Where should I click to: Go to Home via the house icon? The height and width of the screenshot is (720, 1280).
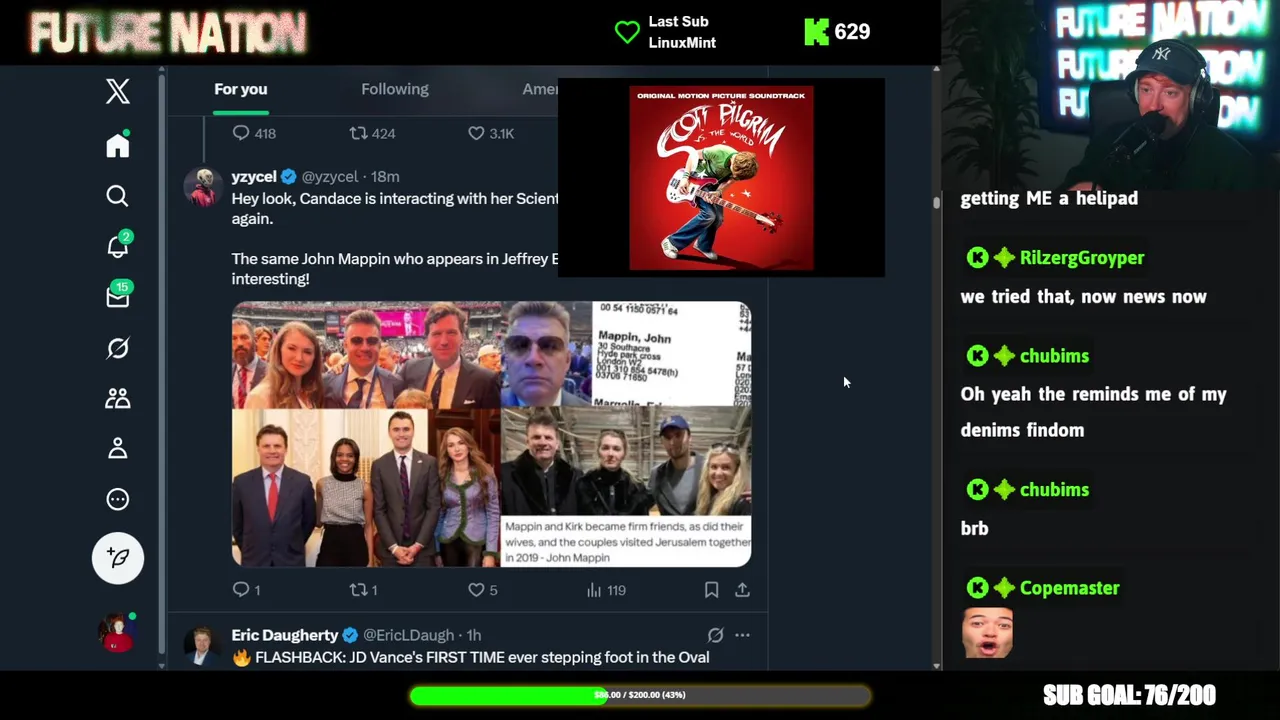[118, 145]
